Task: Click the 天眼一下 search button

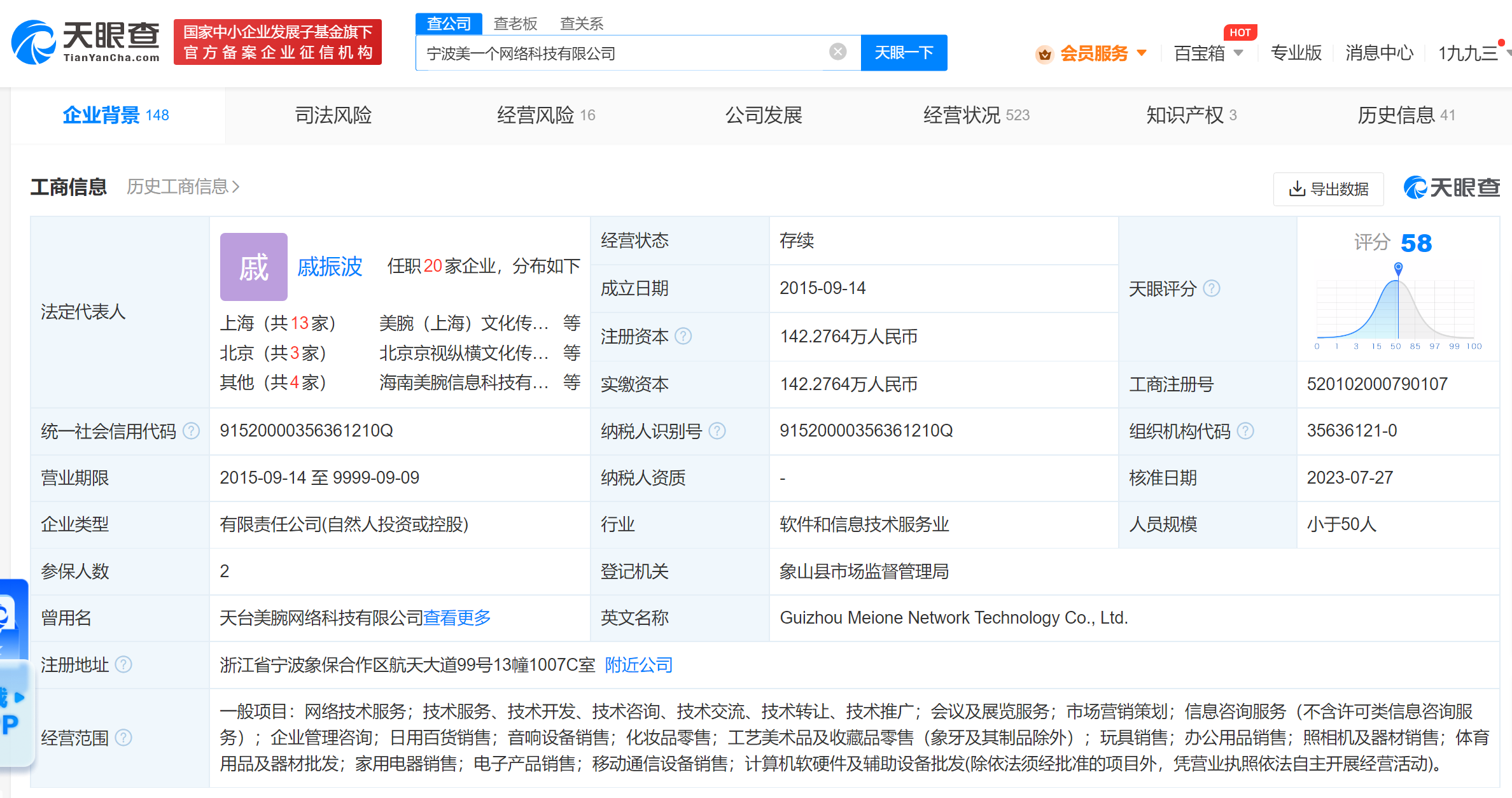Action: click(x=904, y=53)
